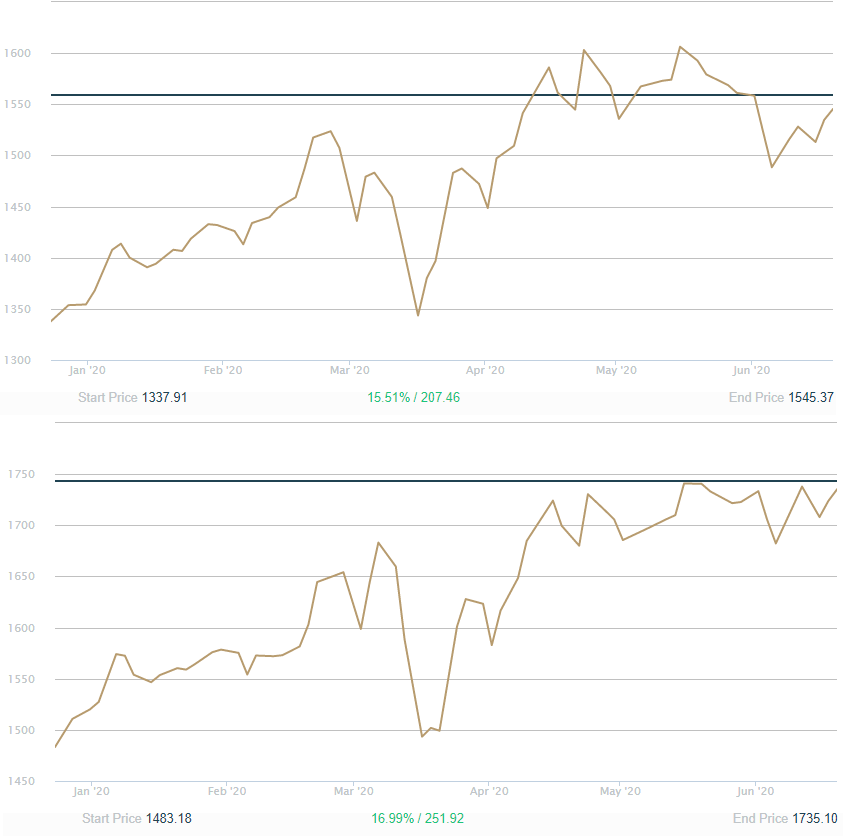The height and width of the screenshot is (837, 843).
Task: Select the green 16.99% / 251.92 change label
Action: 418,818
